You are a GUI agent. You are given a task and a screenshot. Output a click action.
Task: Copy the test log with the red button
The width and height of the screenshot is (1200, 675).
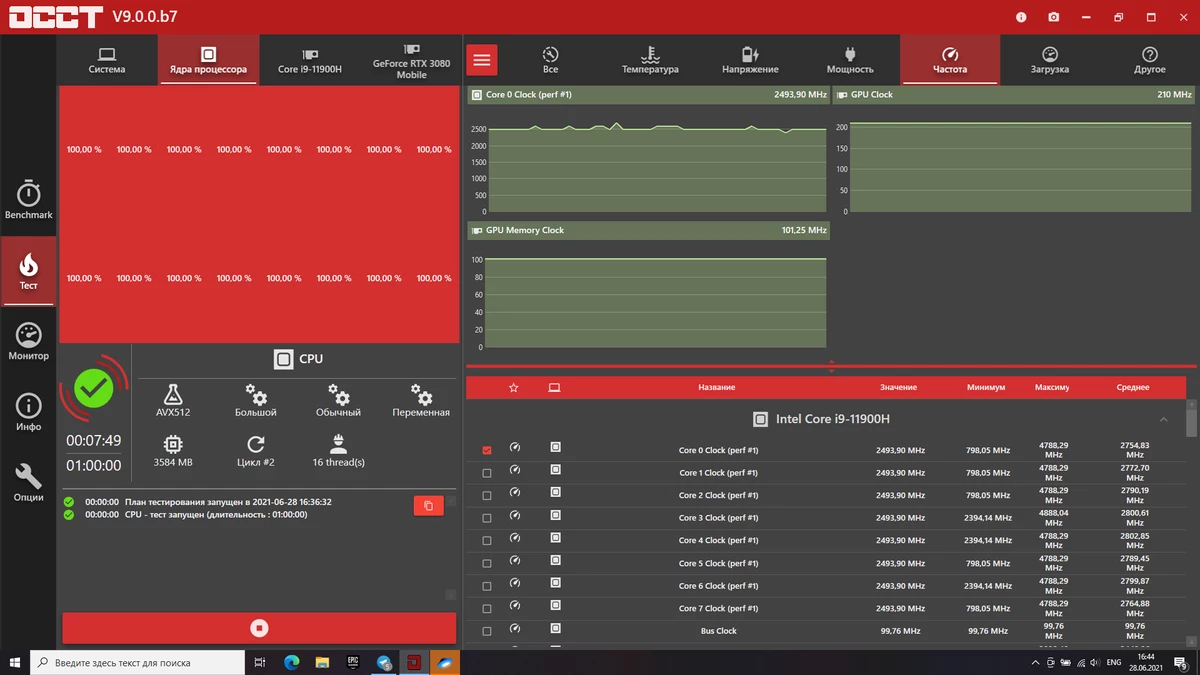428,506
